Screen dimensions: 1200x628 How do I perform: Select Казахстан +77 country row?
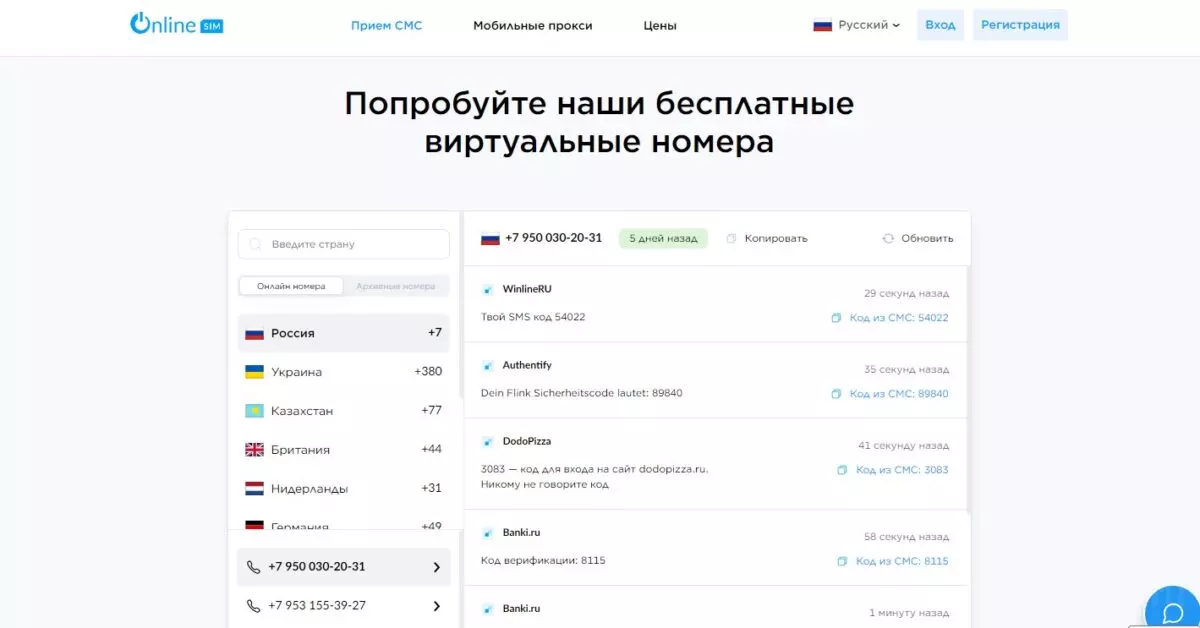tap(343, 411)
